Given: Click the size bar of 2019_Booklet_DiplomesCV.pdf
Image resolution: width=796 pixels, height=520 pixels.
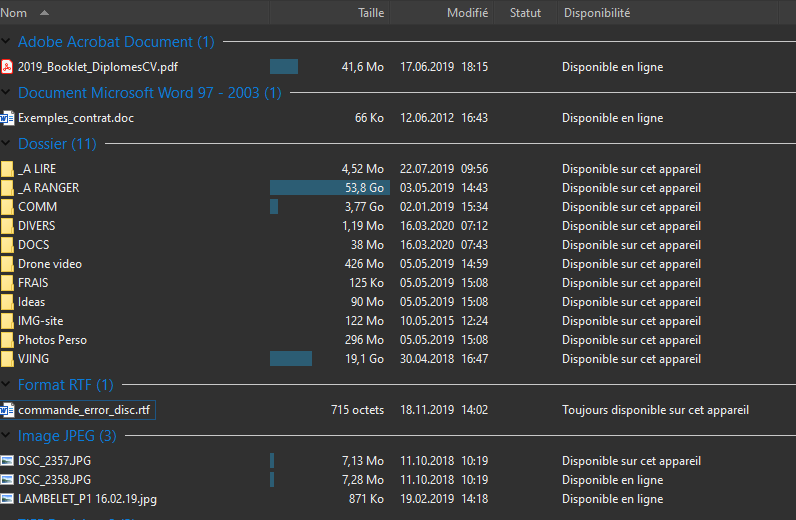Looking at the screenshot, I should pyautogui.click(x=284, y=67).
